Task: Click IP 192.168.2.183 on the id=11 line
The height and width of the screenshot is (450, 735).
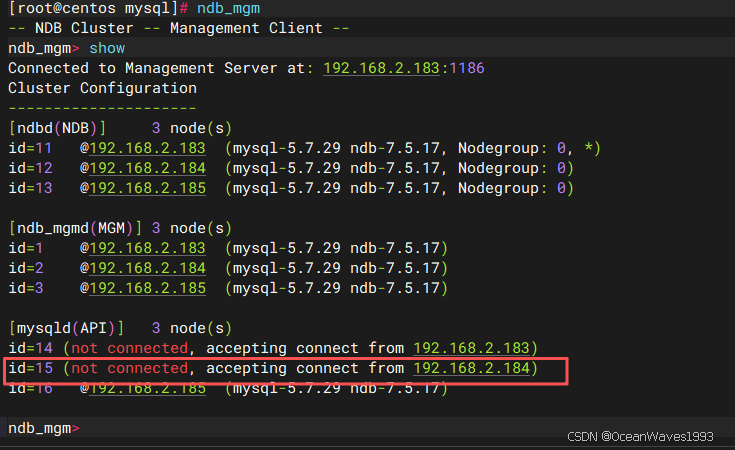Action: tap(147, 148)
